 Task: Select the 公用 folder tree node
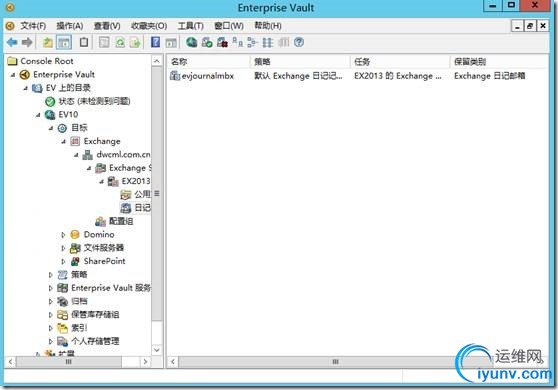[142, 194]
